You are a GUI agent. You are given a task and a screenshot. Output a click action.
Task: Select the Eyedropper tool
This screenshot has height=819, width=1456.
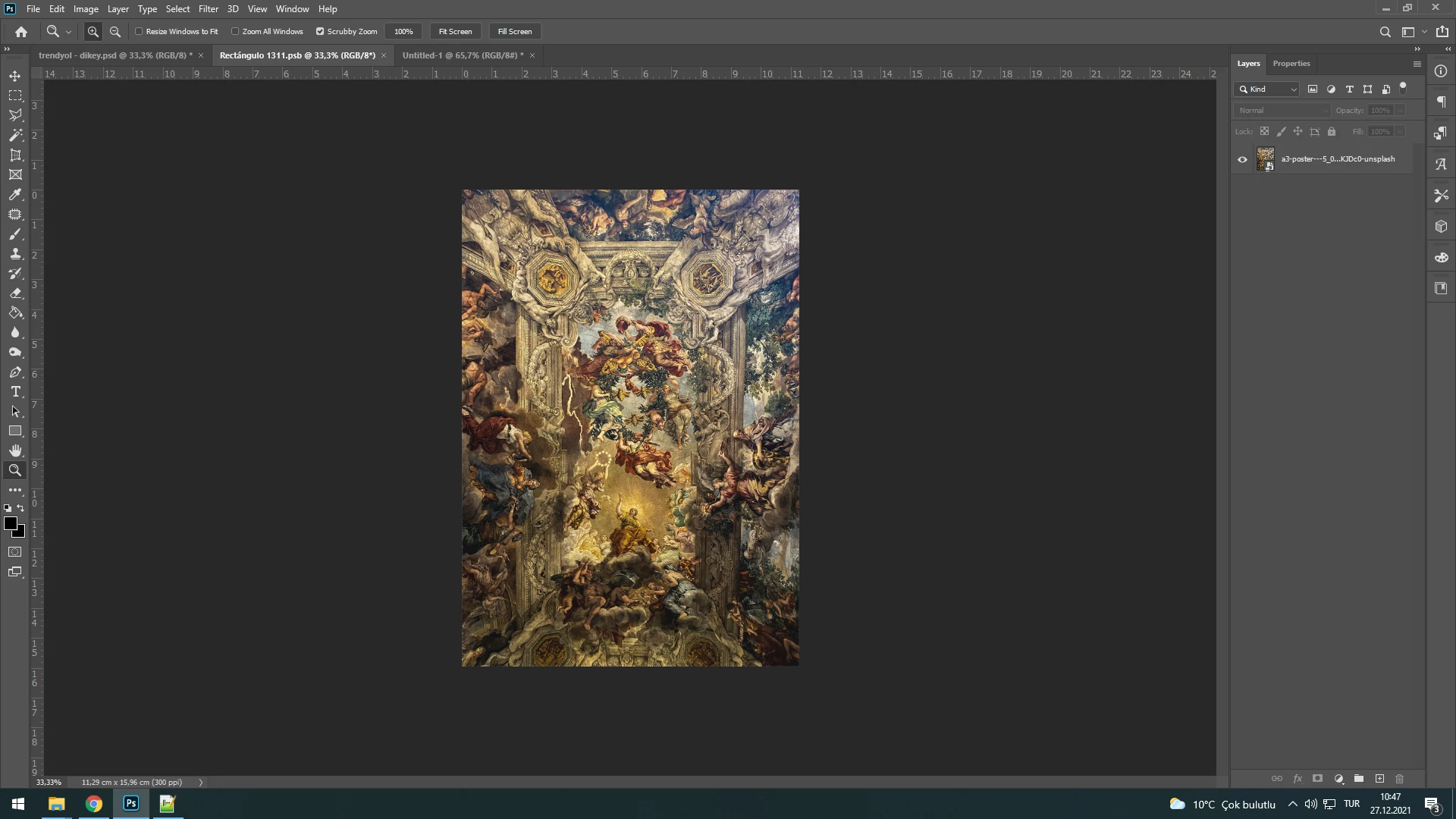15,194
